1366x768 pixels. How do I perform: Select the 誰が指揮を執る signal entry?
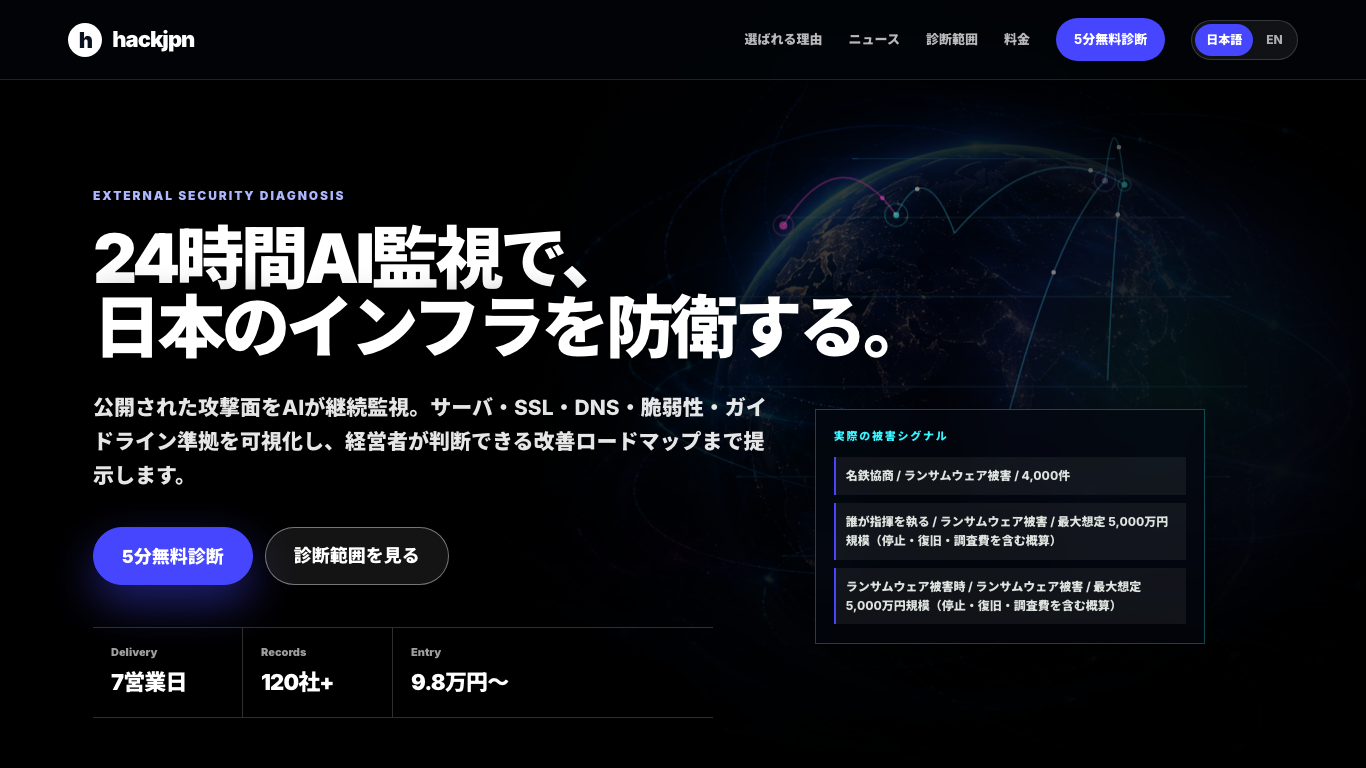(x=1010, y=531)
